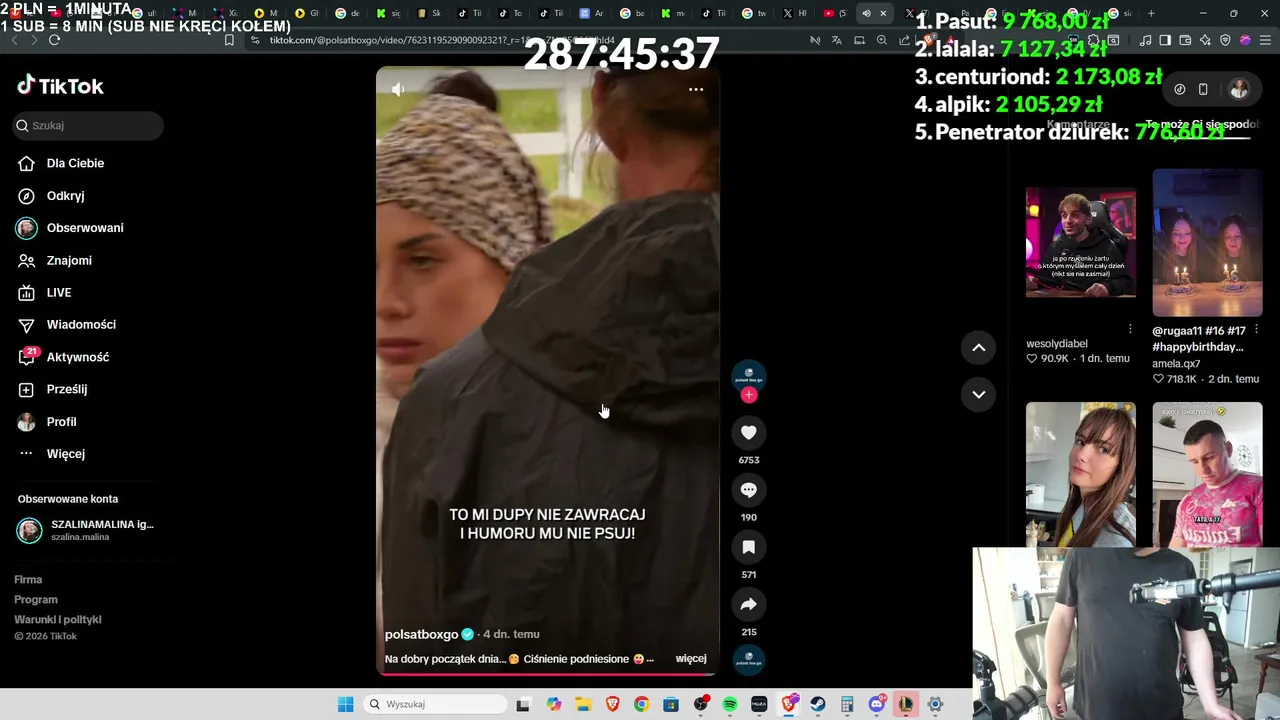Open Task View on the taskbar
The height and width of the screenshot is (720, 1280).
[522, 704]
